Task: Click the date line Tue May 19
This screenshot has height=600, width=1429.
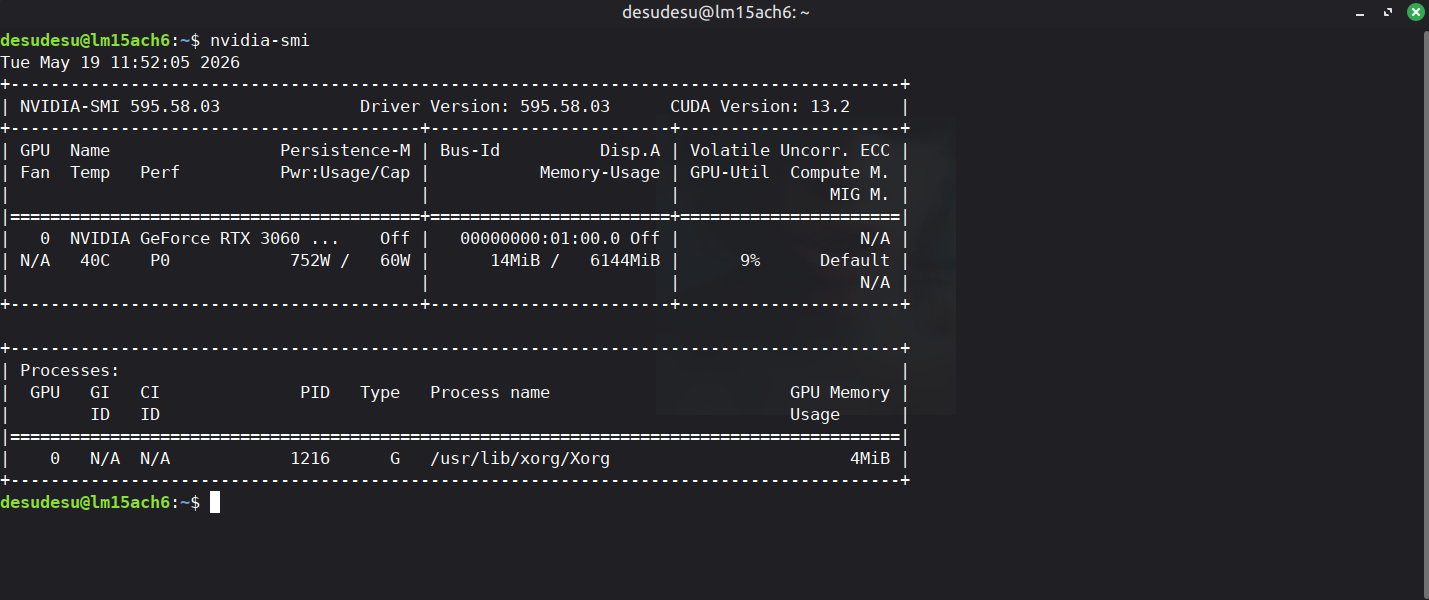Action: pos(120,62)
